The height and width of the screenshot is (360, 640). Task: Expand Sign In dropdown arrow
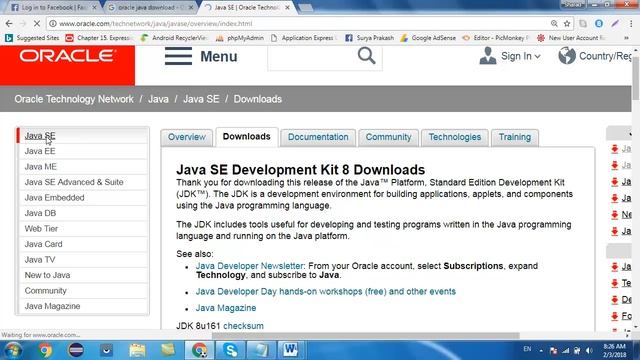pyautogui.click(x=537, y=57)
